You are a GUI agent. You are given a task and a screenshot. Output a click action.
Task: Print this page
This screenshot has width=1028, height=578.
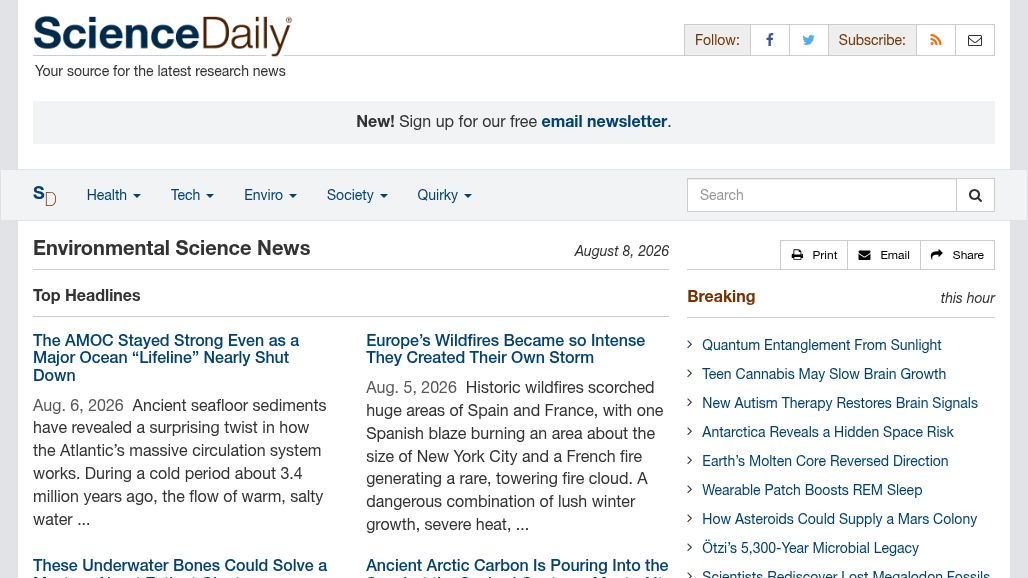[x=814, y=255]
